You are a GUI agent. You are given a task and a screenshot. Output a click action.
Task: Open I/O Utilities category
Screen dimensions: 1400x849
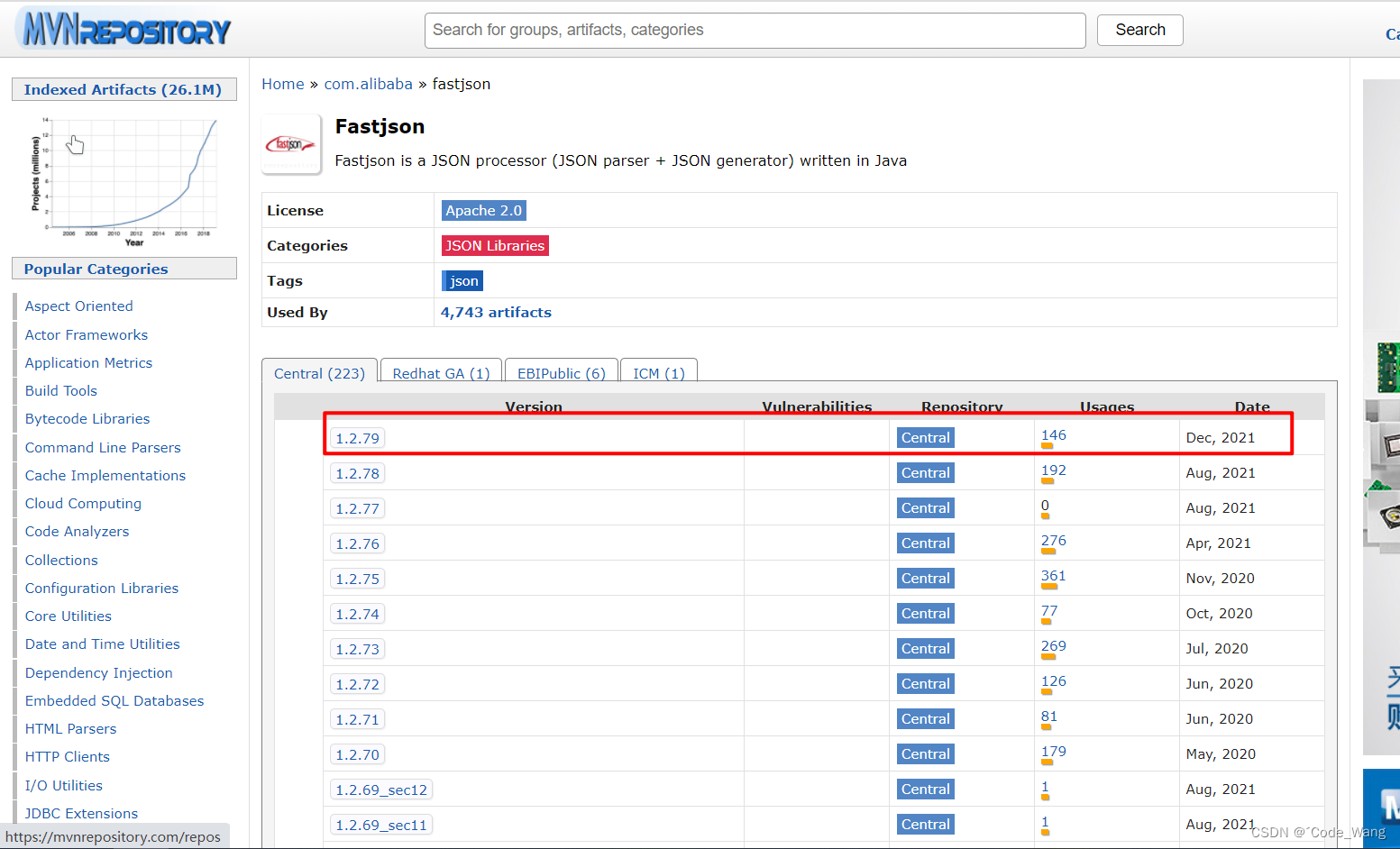coord(63,785)
